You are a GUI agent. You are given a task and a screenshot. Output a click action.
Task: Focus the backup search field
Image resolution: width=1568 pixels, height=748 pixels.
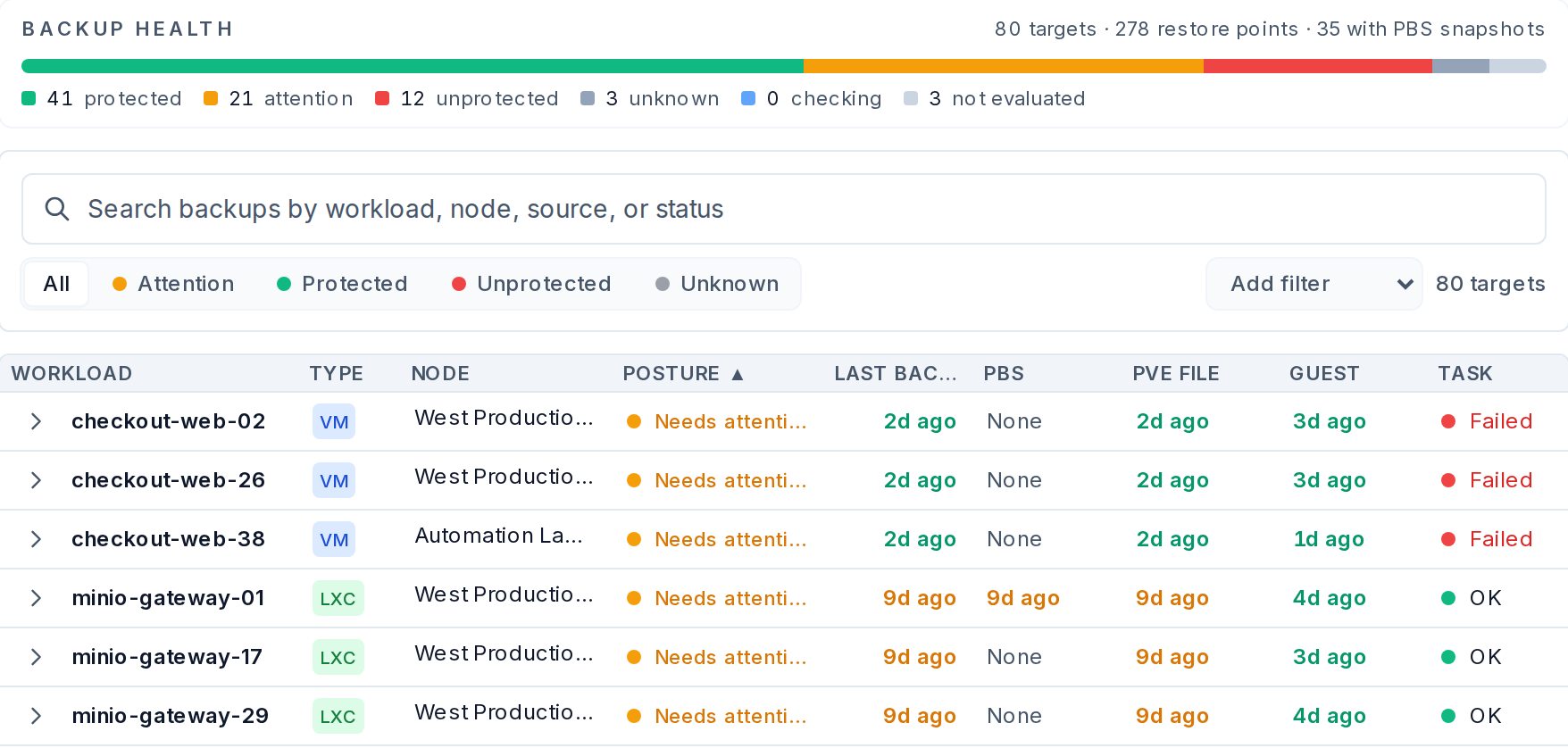(783, 209)
